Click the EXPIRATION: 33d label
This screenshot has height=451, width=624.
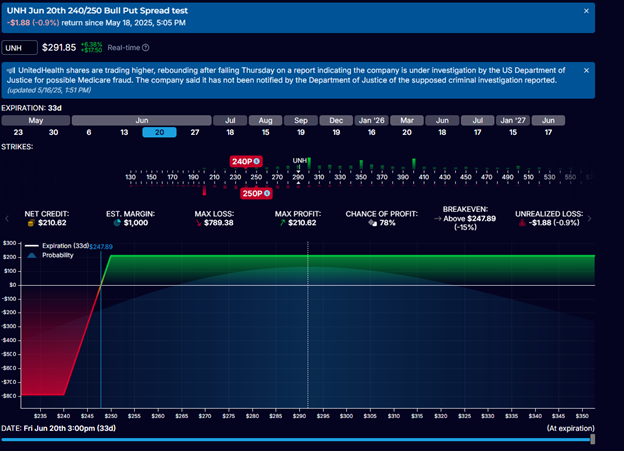(x=31, y=108)
